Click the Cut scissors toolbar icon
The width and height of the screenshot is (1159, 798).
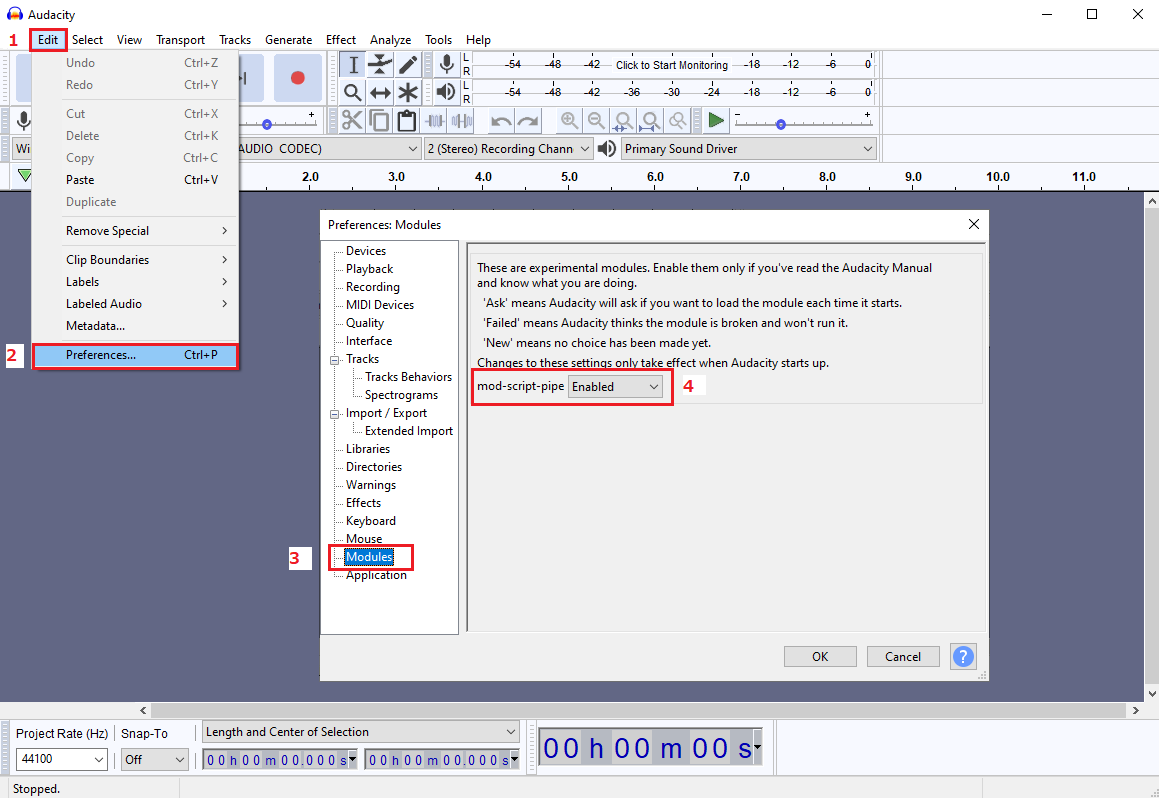click(353, 120)
